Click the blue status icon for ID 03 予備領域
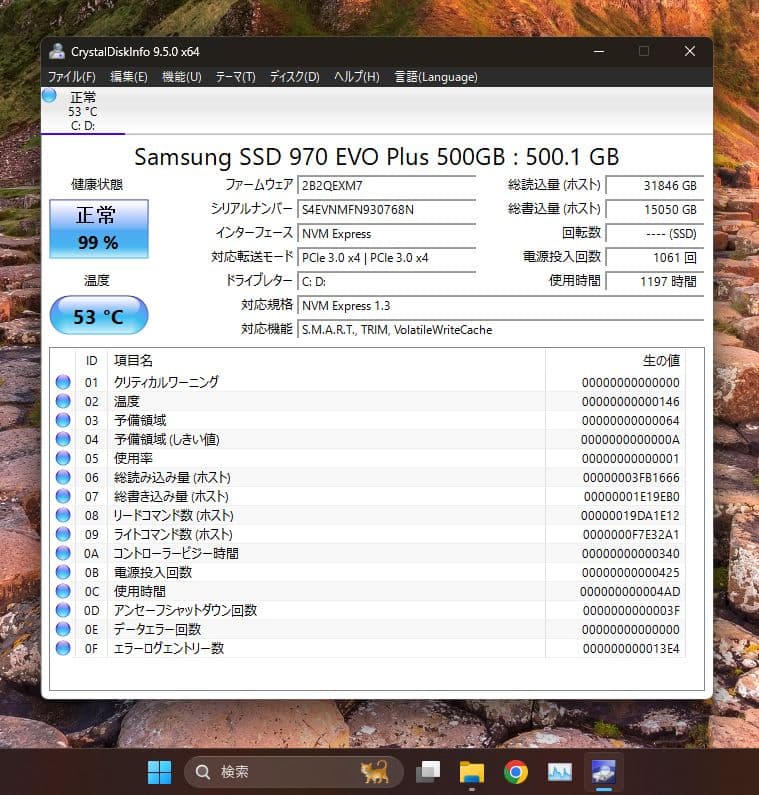 [x=63, y=420]
